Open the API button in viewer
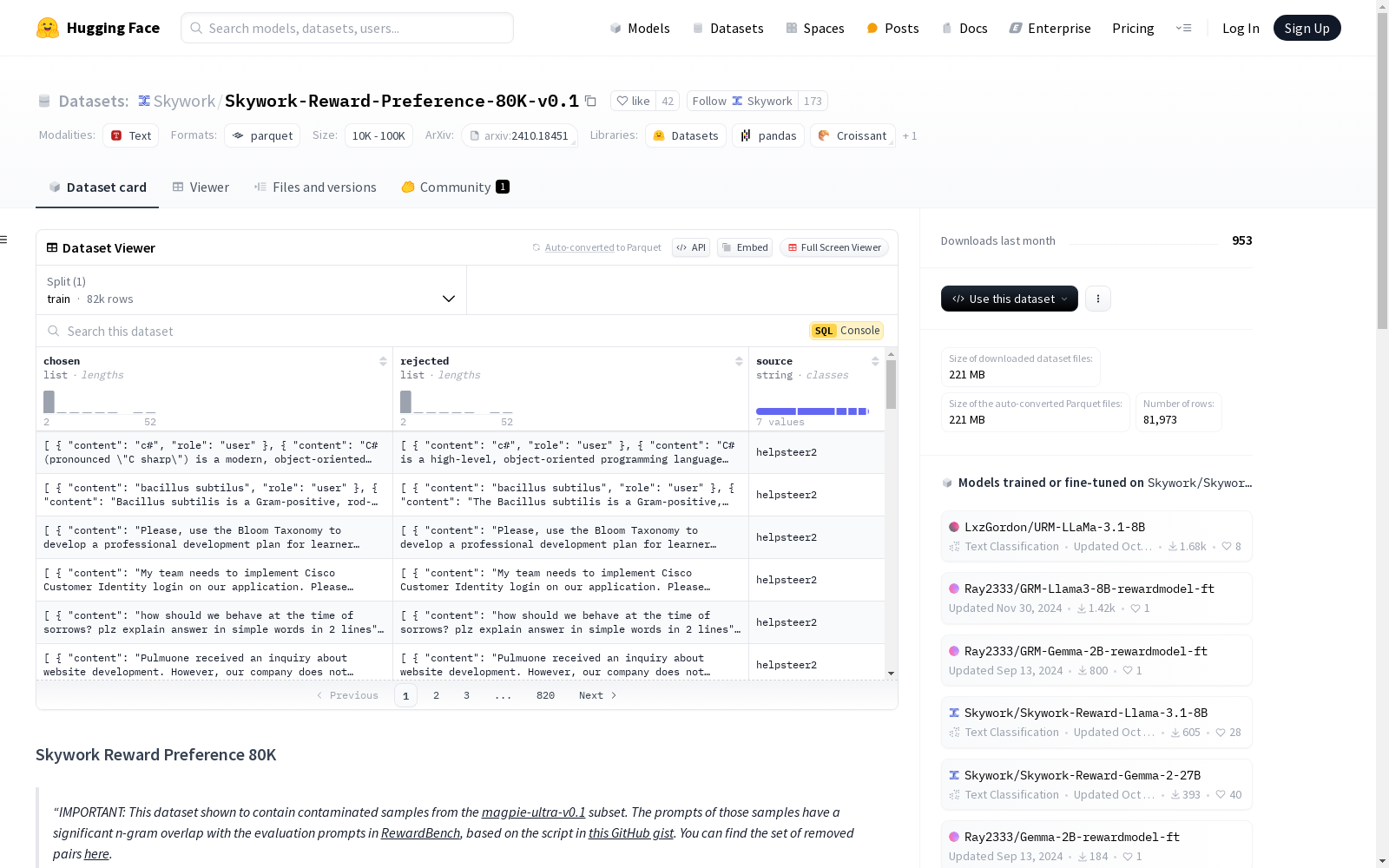Viewport: 1389px width, 868px height. (691, 247)
